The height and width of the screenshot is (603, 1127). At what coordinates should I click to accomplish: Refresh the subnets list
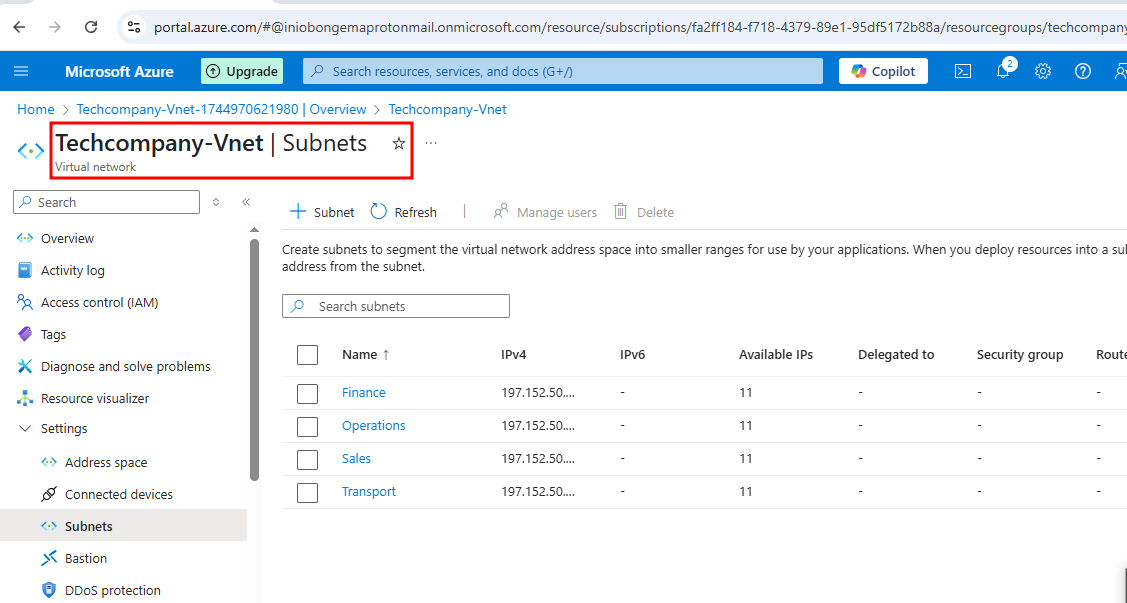(x=403, y=212)
